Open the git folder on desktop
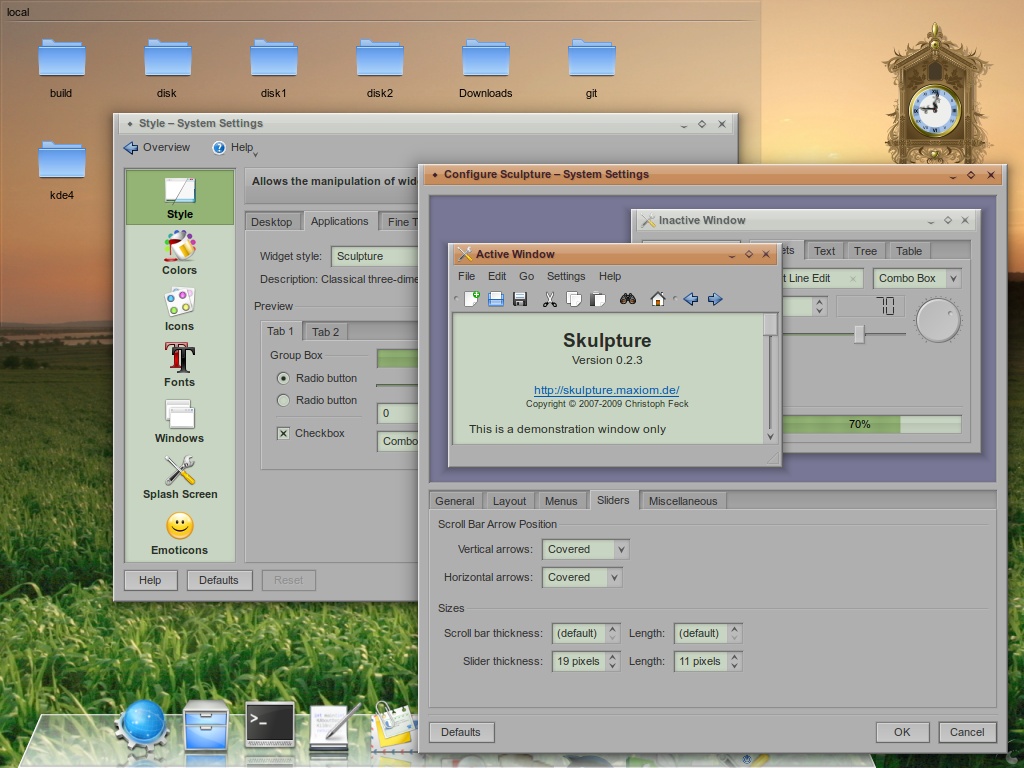 point(592,68)
